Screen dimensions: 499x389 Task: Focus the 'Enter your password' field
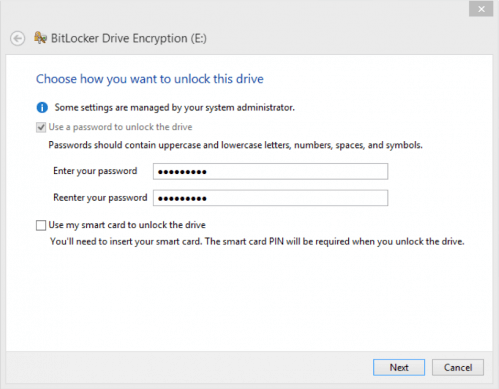(x=270, y=171)
